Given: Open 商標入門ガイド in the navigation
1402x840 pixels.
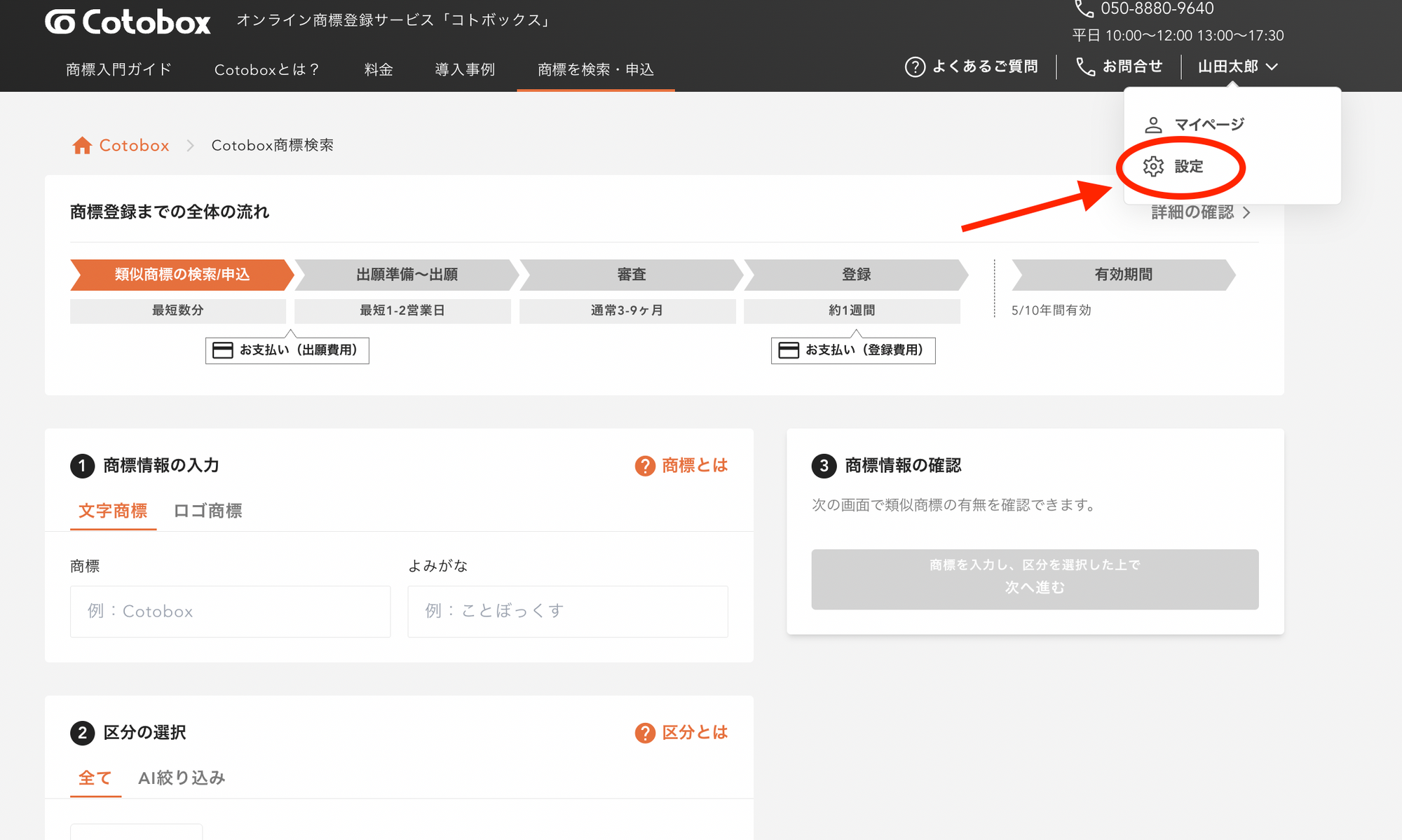Looking at the screenshot, I should tap(119, 69).
